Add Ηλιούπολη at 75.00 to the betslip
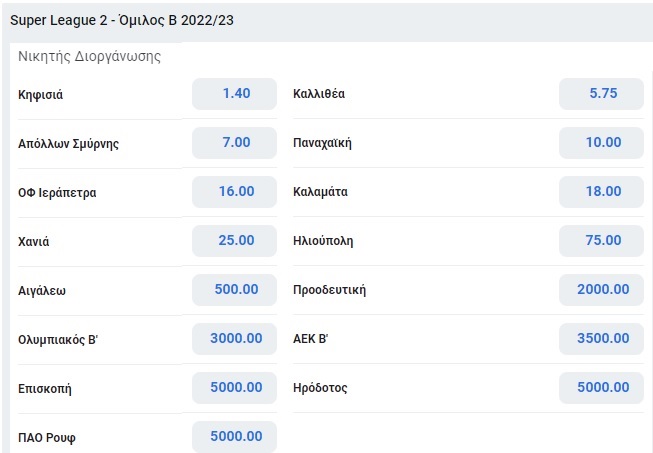The width and height of the screenshot is (653, 453). pyautogui.click(x=601, y=241)
